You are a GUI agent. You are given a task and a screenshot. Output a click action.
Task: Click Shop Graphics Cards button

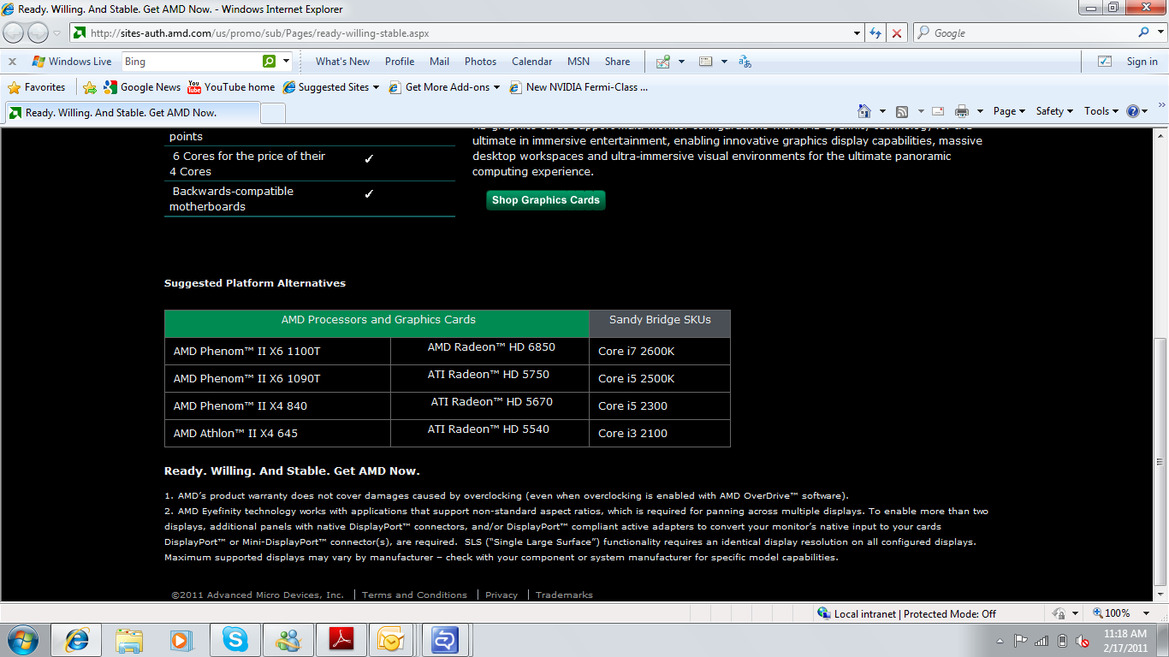pyautogui.click(x=546, y=200)
